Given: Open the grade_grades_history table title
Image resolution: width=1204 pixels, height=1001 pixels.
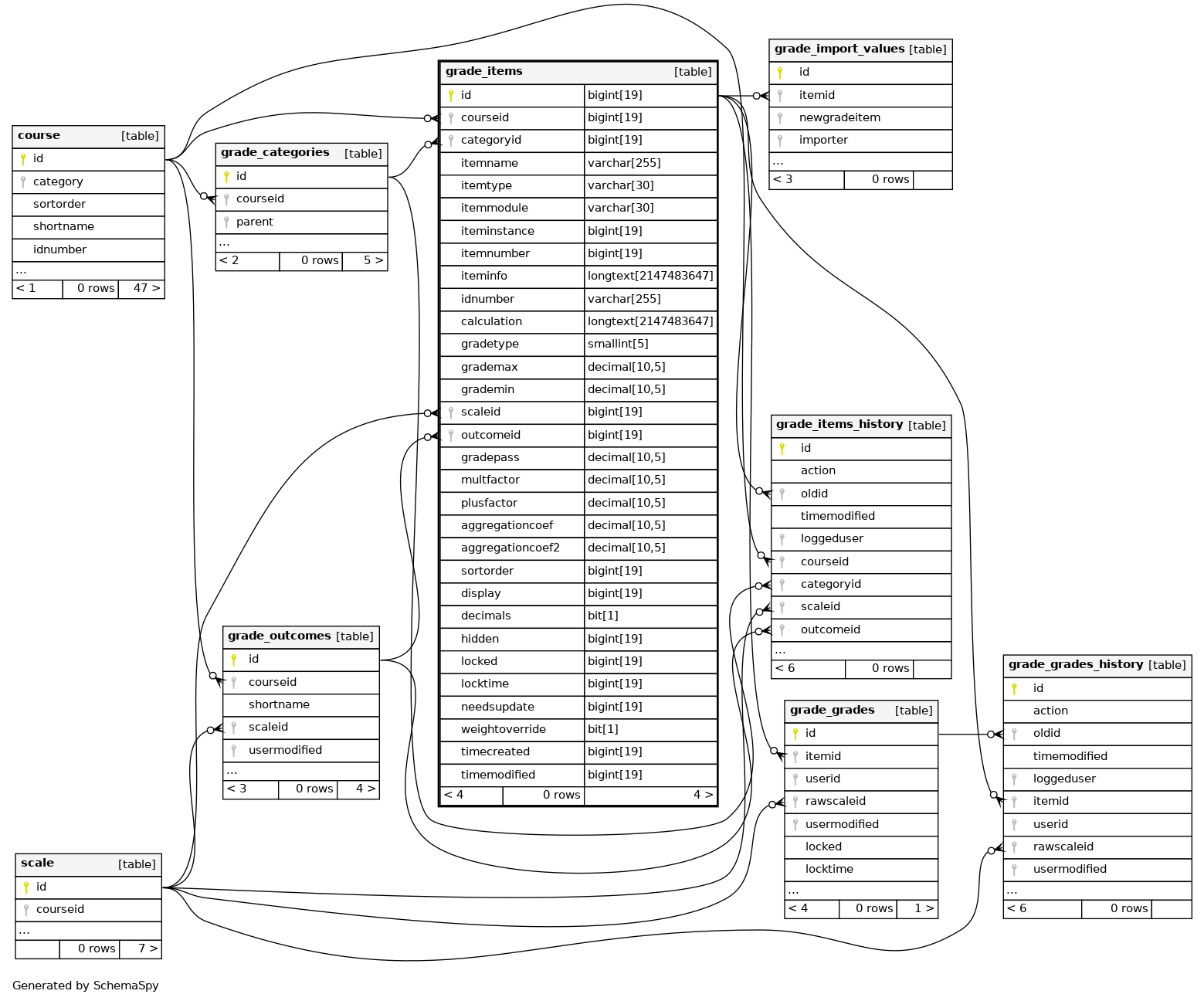Looking at the screenshot, I should 1076,664.
